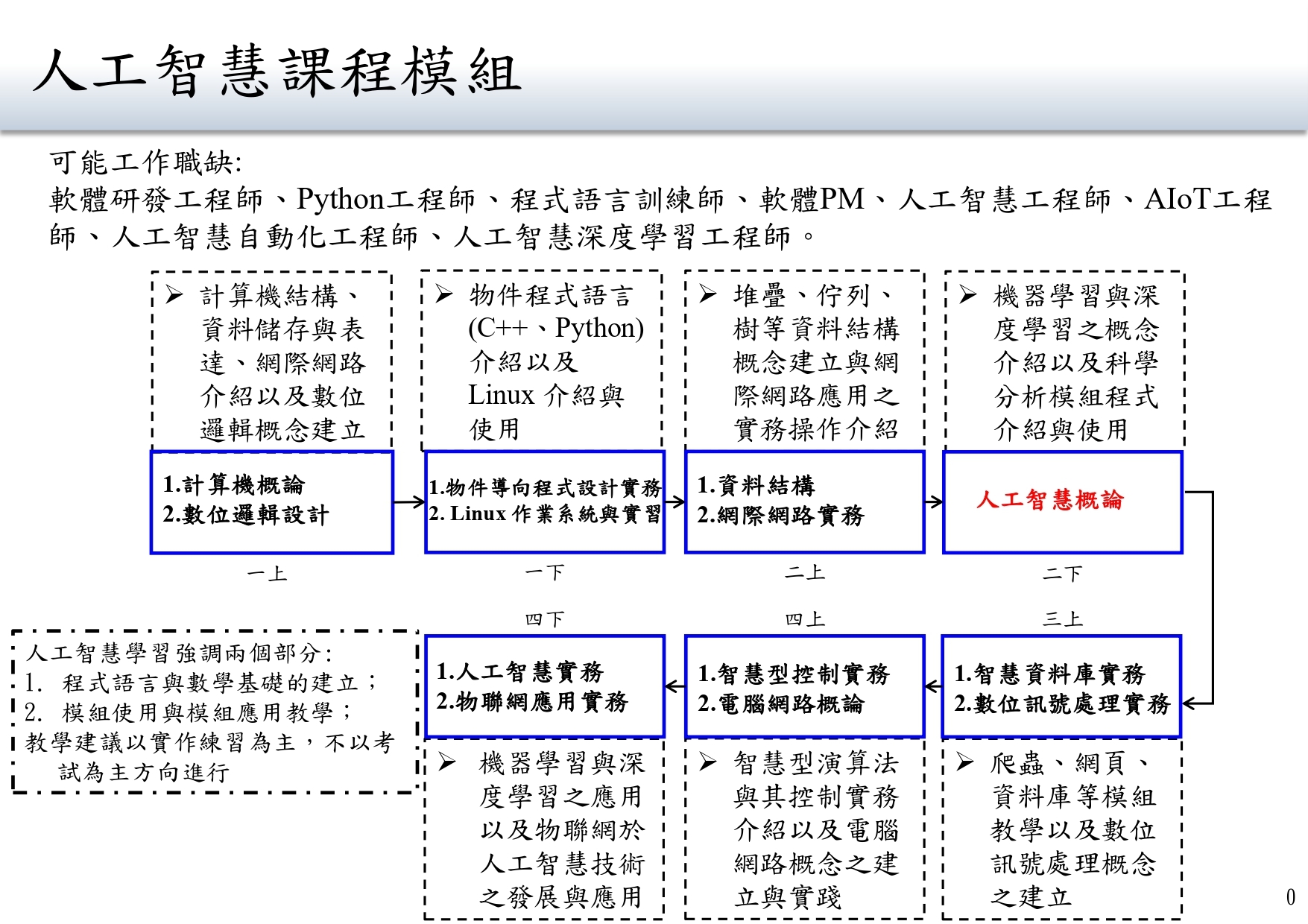Click the arrow bullet beside 物件程式語言 description

(444, 294)
